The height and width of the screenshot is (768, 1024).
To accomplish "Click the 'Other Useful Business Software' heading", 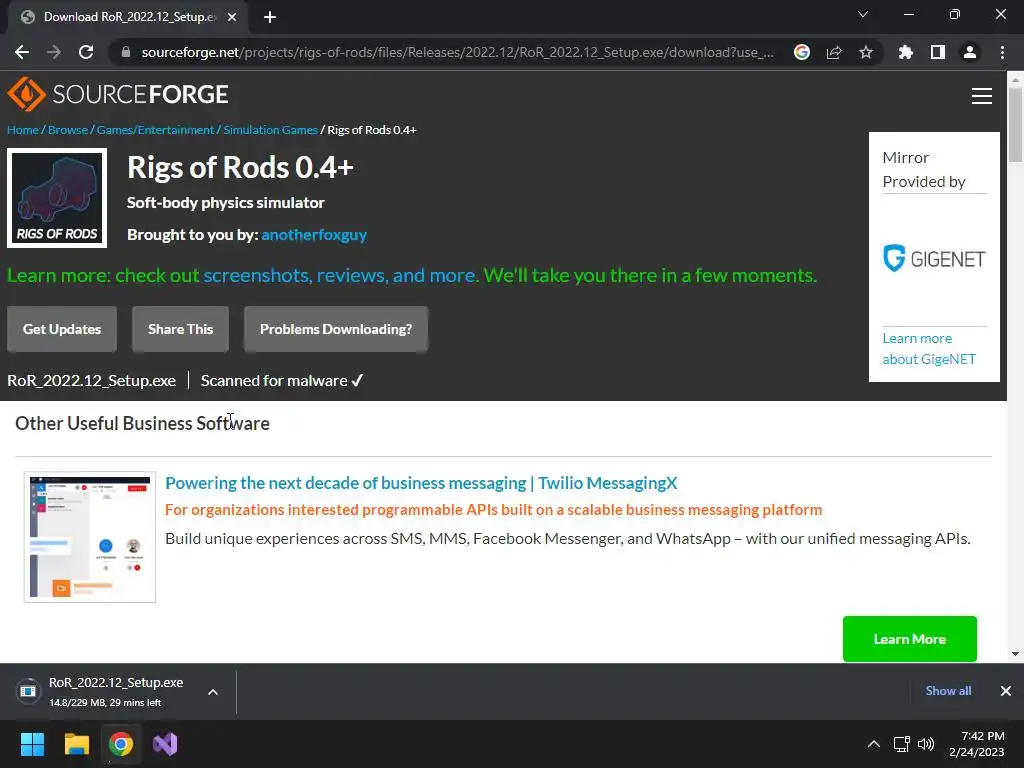I will [142, 423].
